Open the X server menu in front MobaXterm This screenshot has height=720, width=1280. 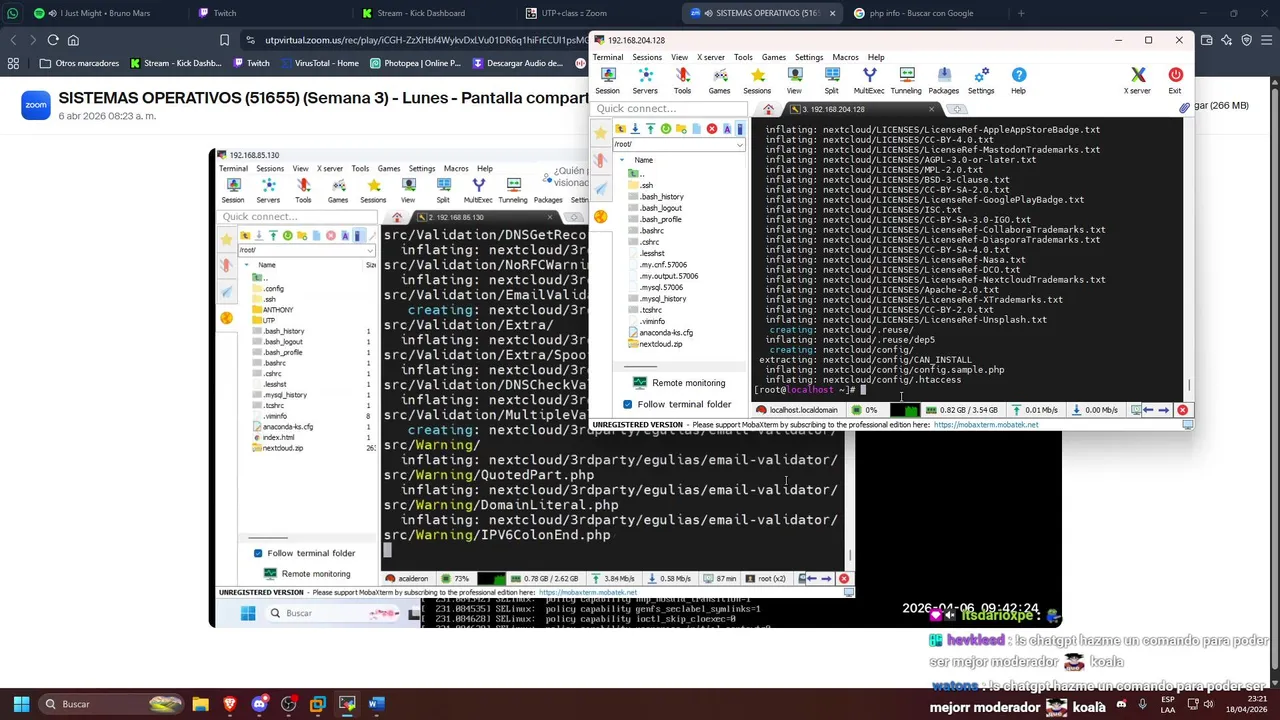click(711, 57)
